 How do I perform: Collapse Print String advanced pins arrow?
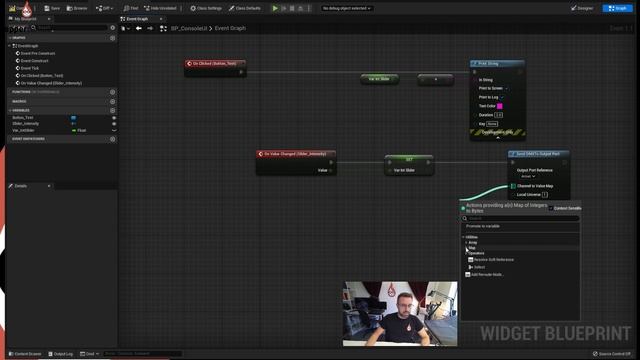coord(498,138)
